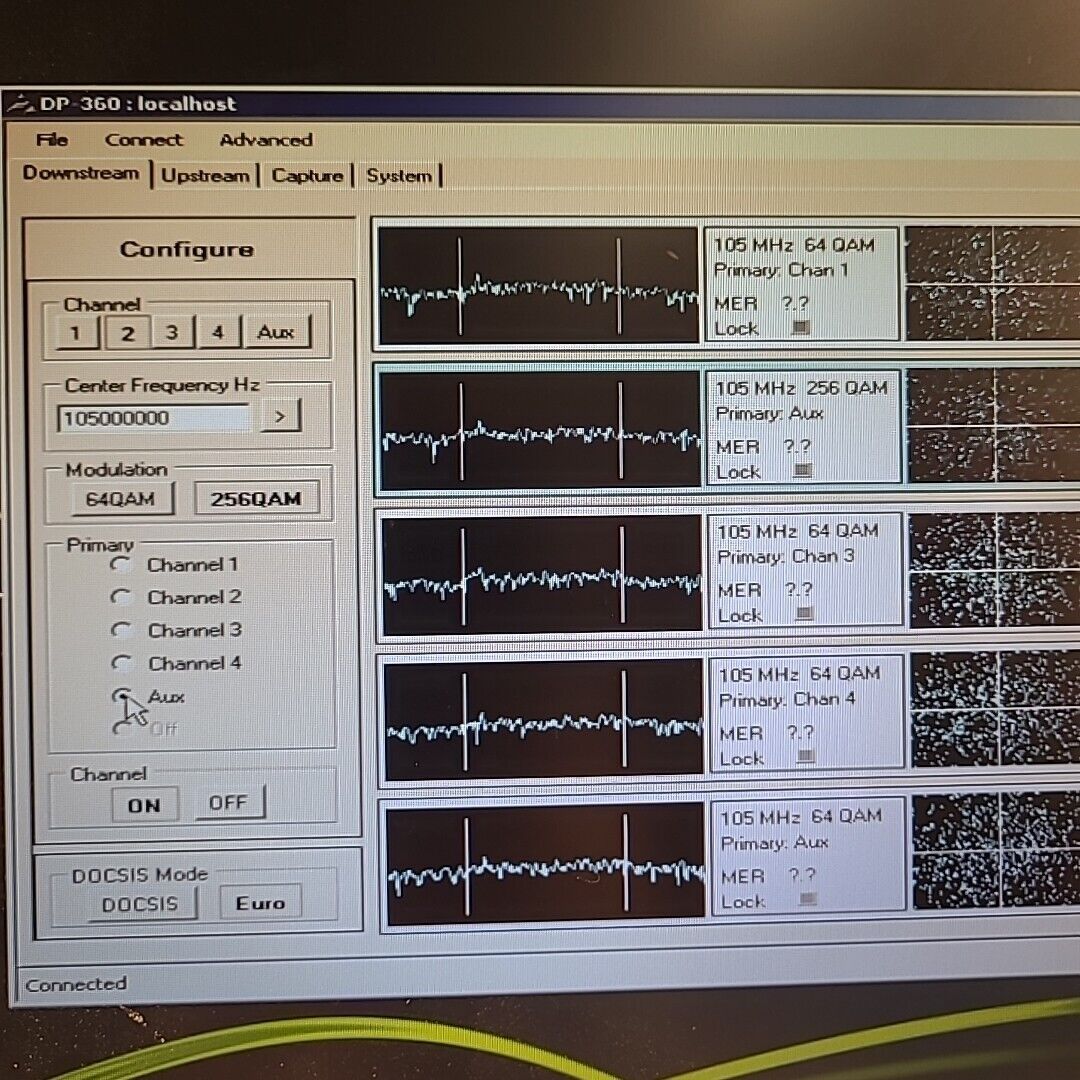Turn the channel OFF
This screenshot has height=1080, width=1080.
click(229, 802)
